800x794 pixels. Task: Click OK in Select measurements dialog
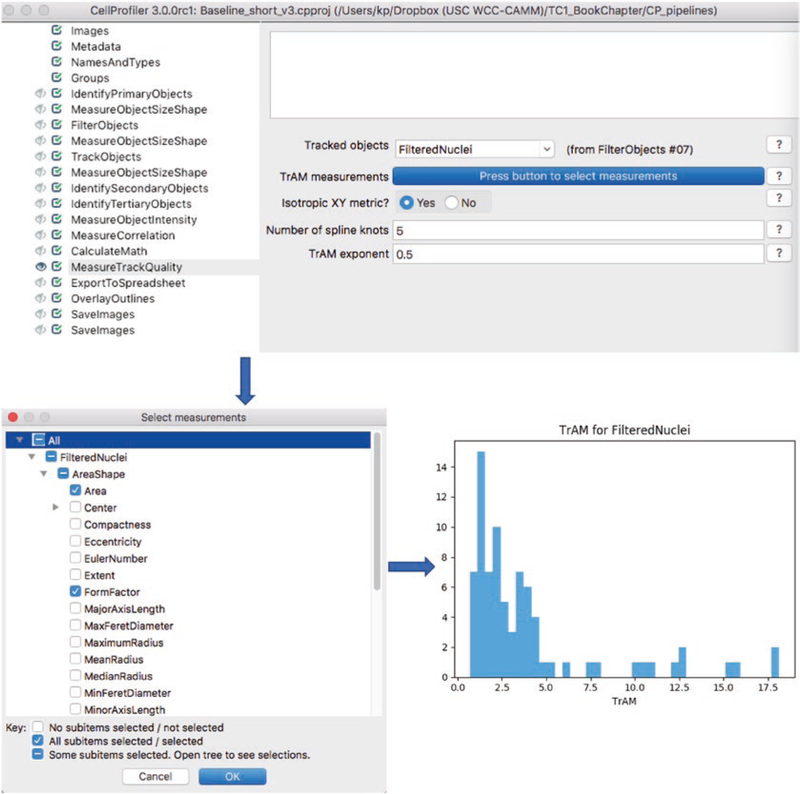point(232,776)
